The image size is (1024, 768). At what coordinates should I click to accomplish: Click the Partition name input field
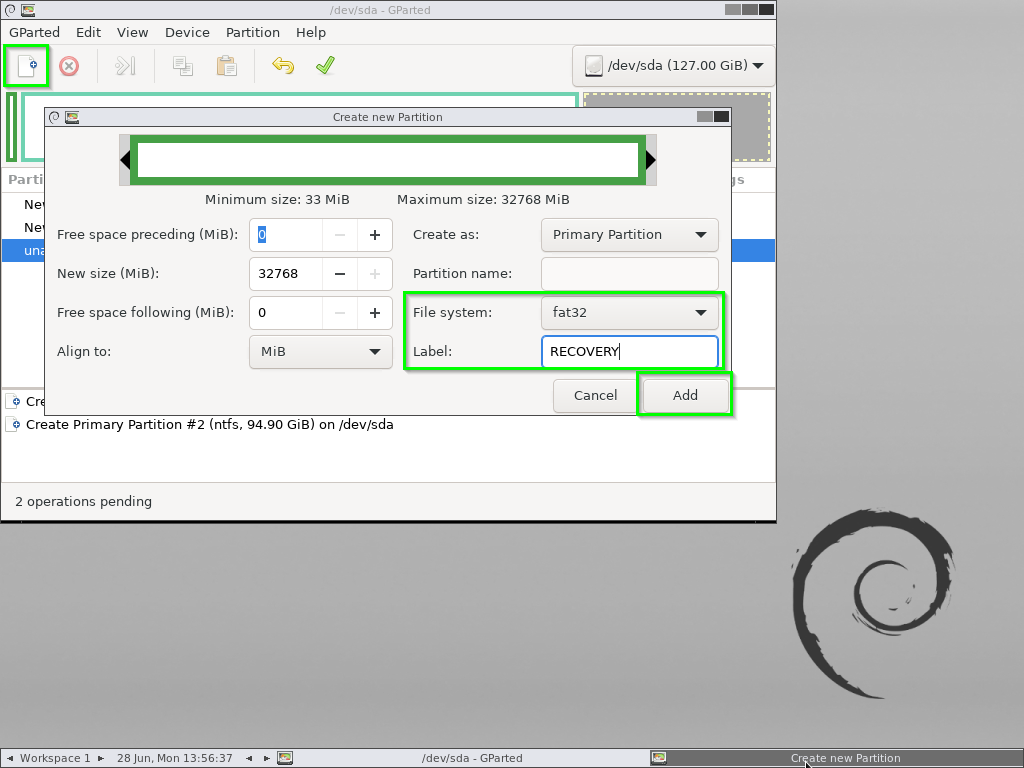coord(630,274)
